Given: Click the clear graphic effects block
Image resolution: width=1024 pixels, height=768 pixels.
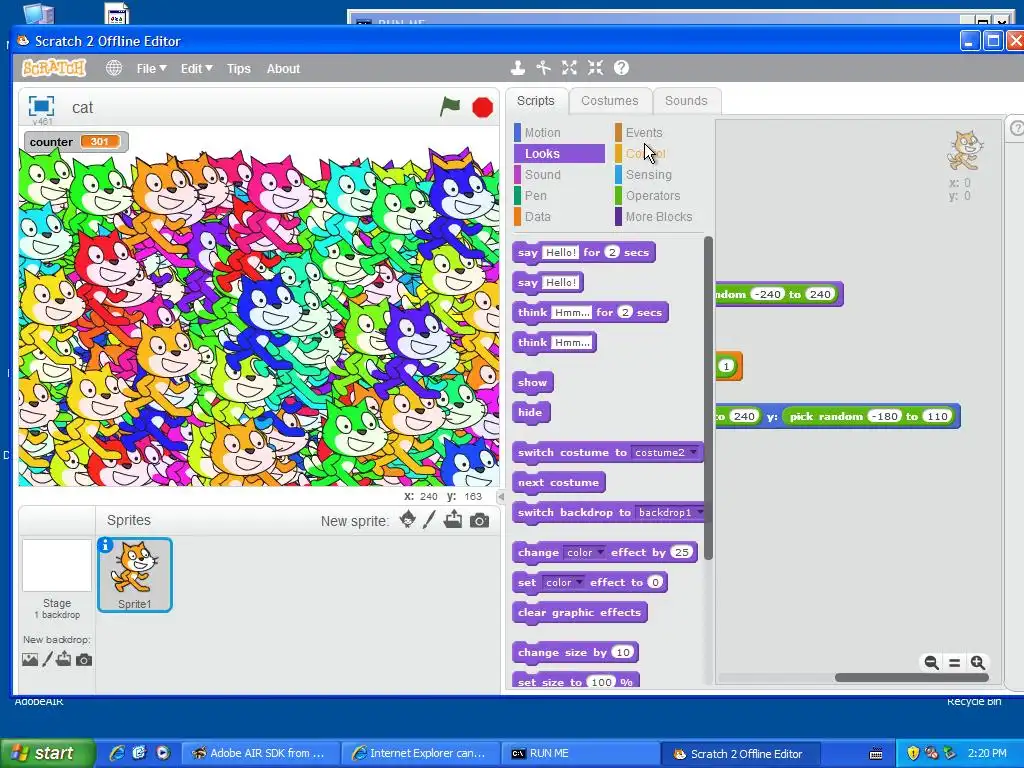Looking at the screenshot, I should tap(580, 613).
